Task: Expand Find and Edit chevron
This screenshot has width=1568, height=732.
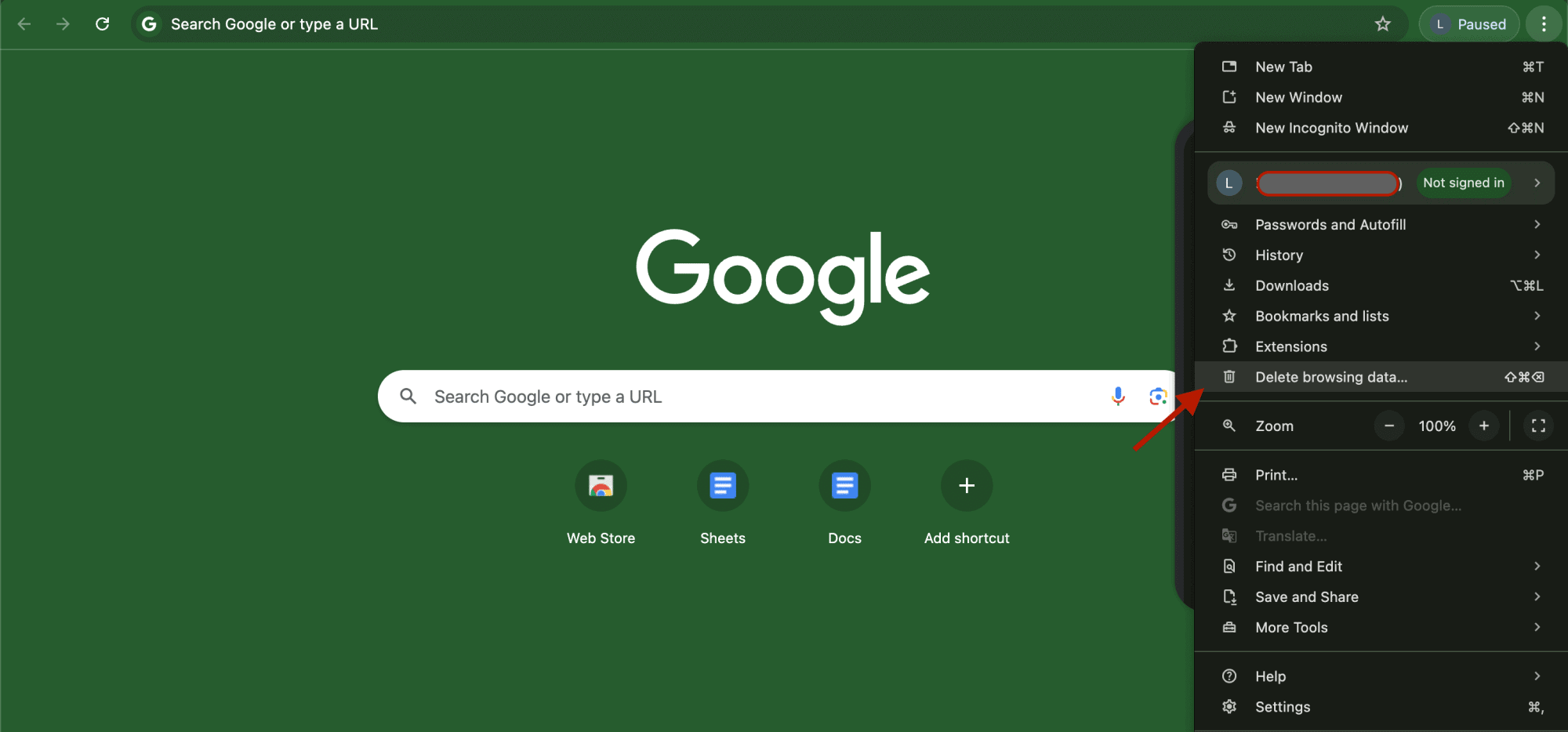Action: [x=1537, y=566]
